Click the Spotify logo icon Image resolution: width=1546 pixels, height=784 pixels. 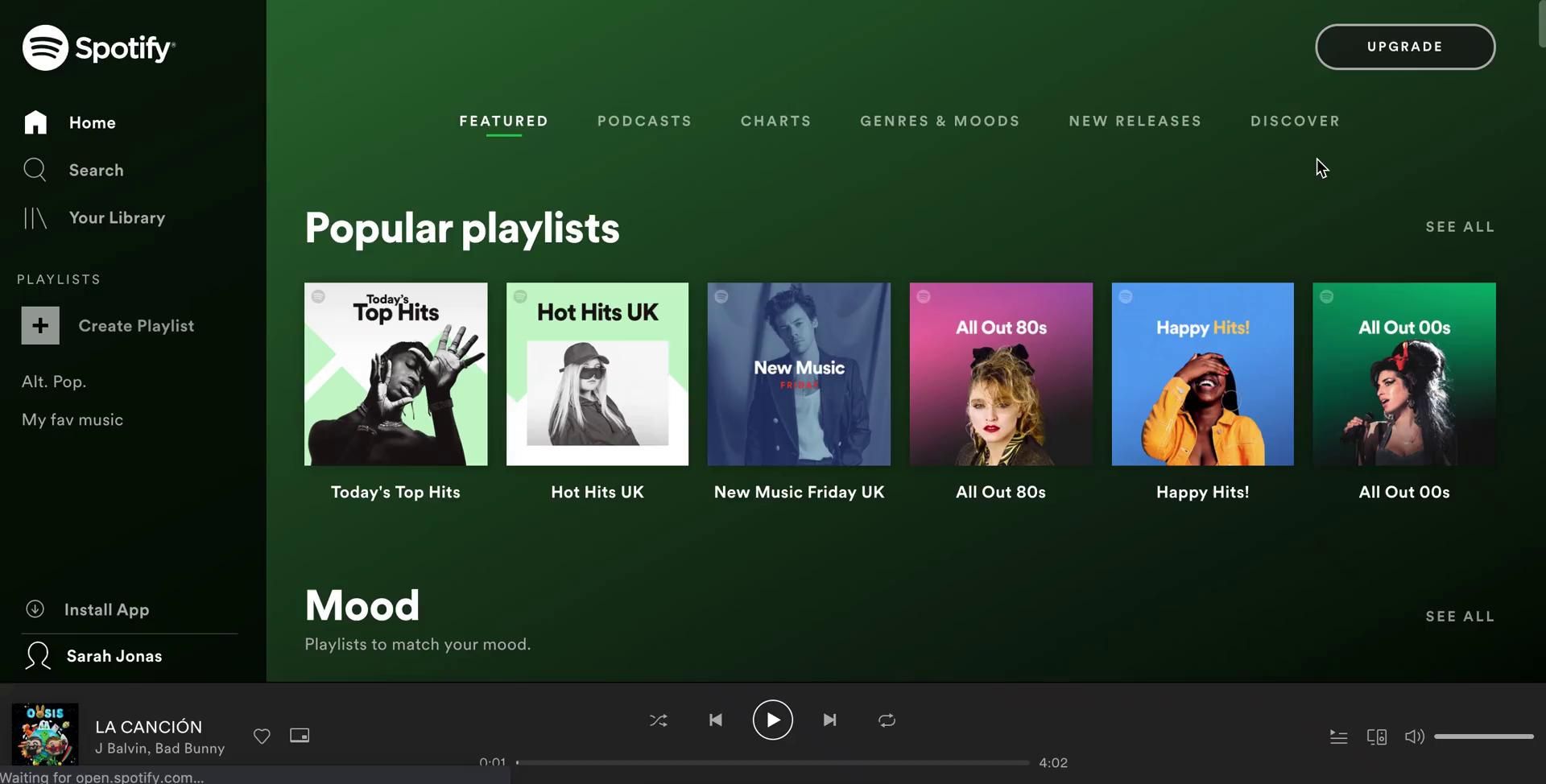click(45, 47)
